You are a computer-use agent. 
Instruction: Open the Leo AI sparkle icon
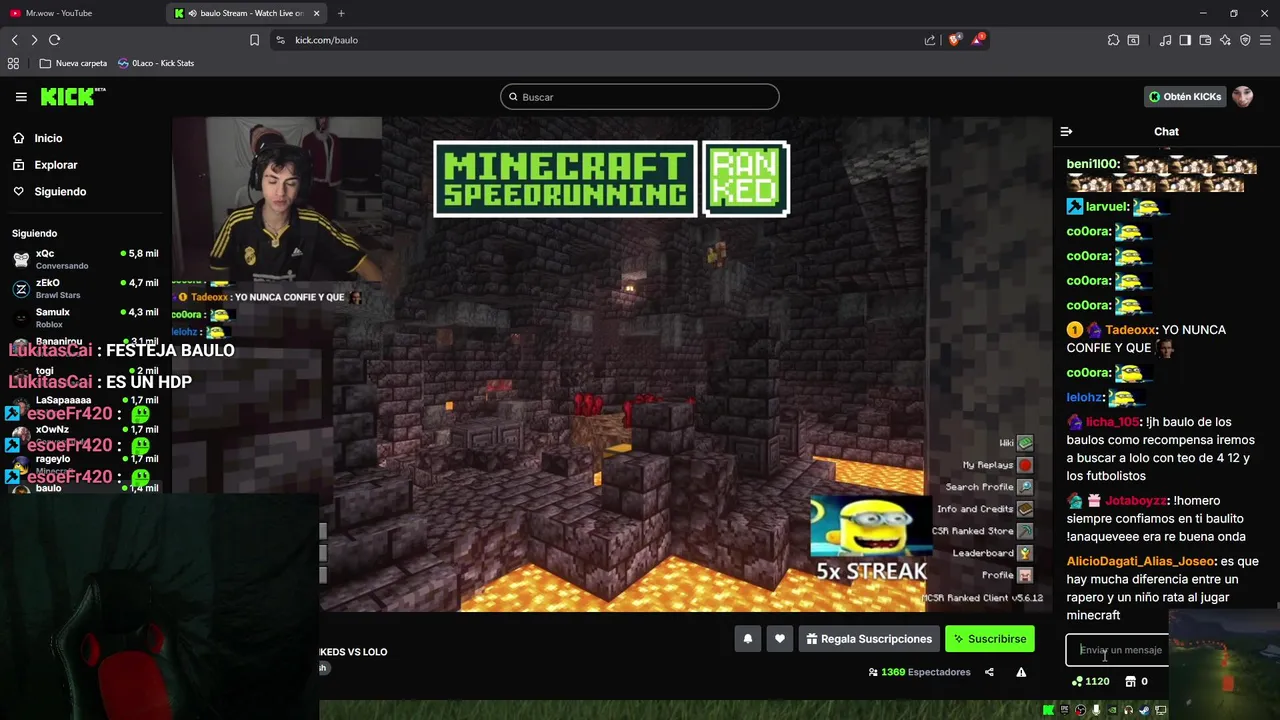[1225, 40]
